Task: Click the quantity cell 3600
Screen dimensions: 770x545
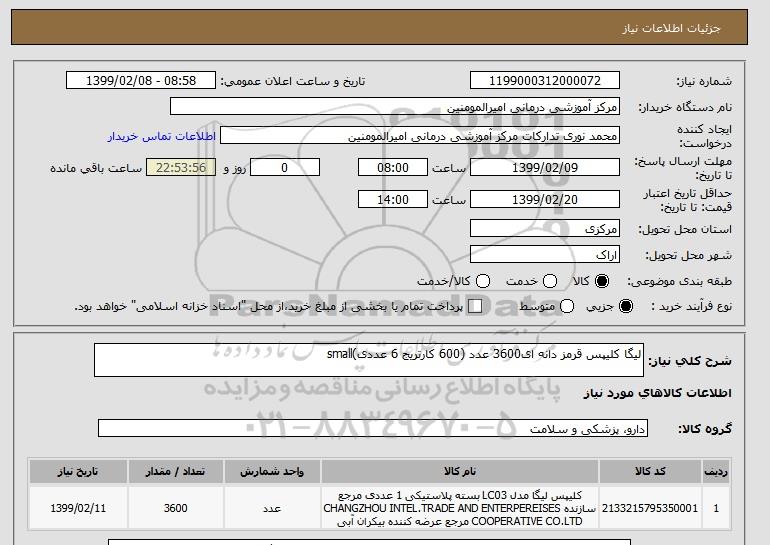Action: point(175,508)
